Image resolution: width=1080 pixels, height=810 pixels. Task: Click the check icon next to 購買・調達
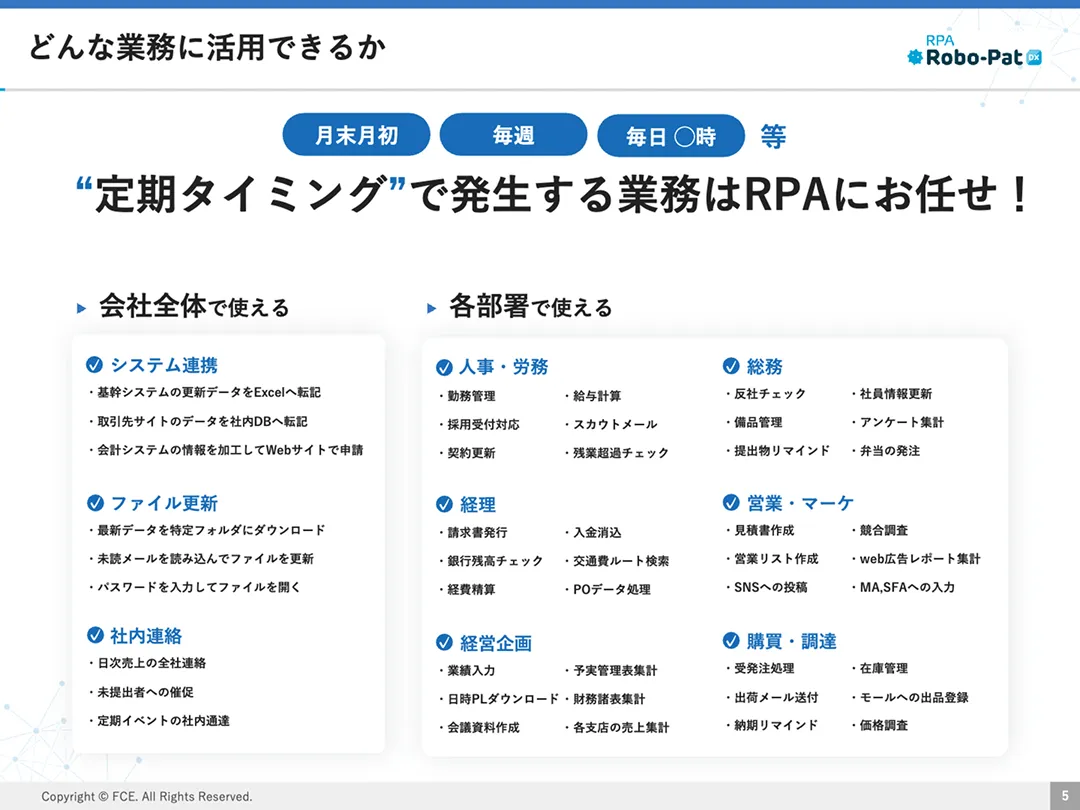point(731,640)
